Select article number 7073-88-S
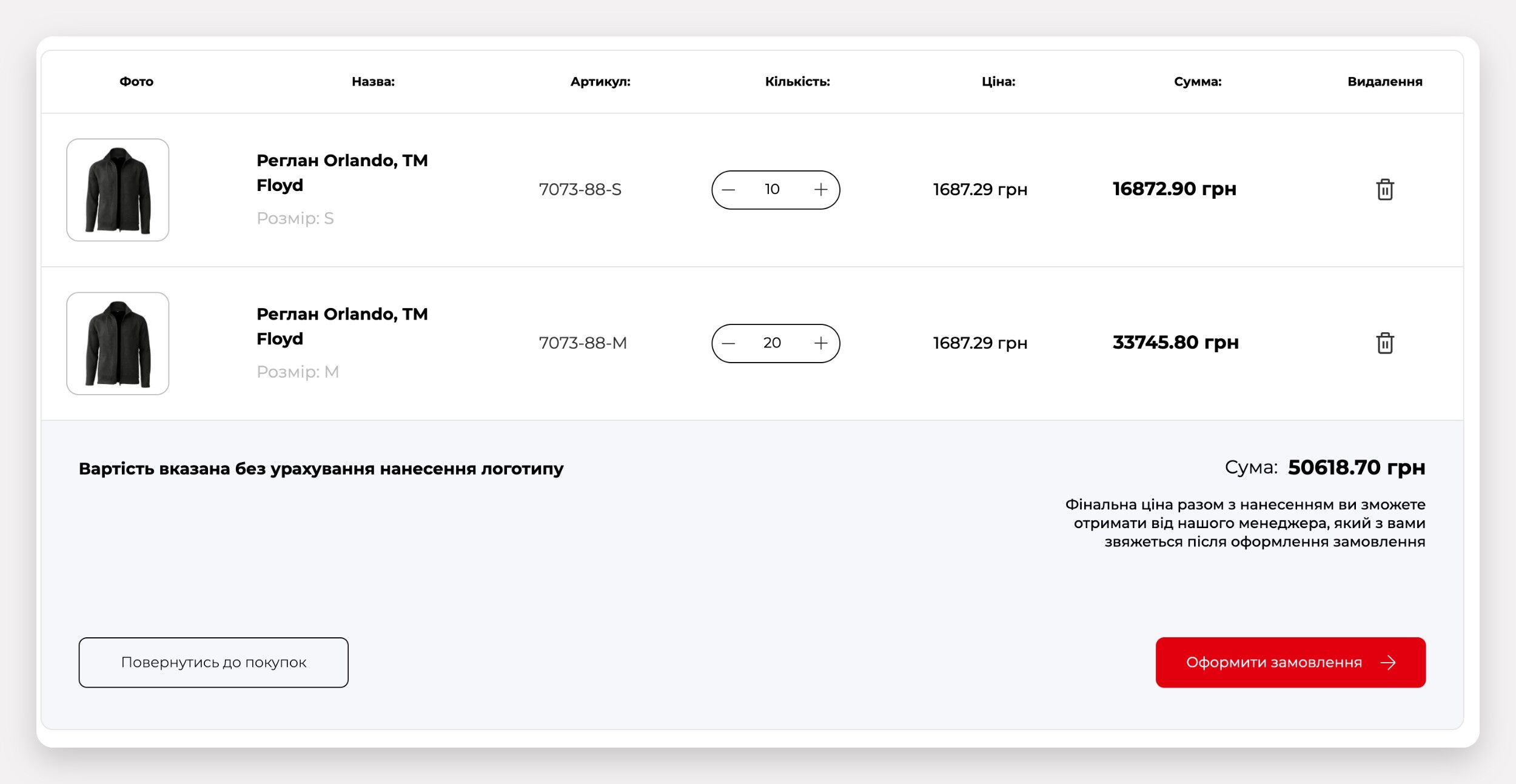 [580, 190]
